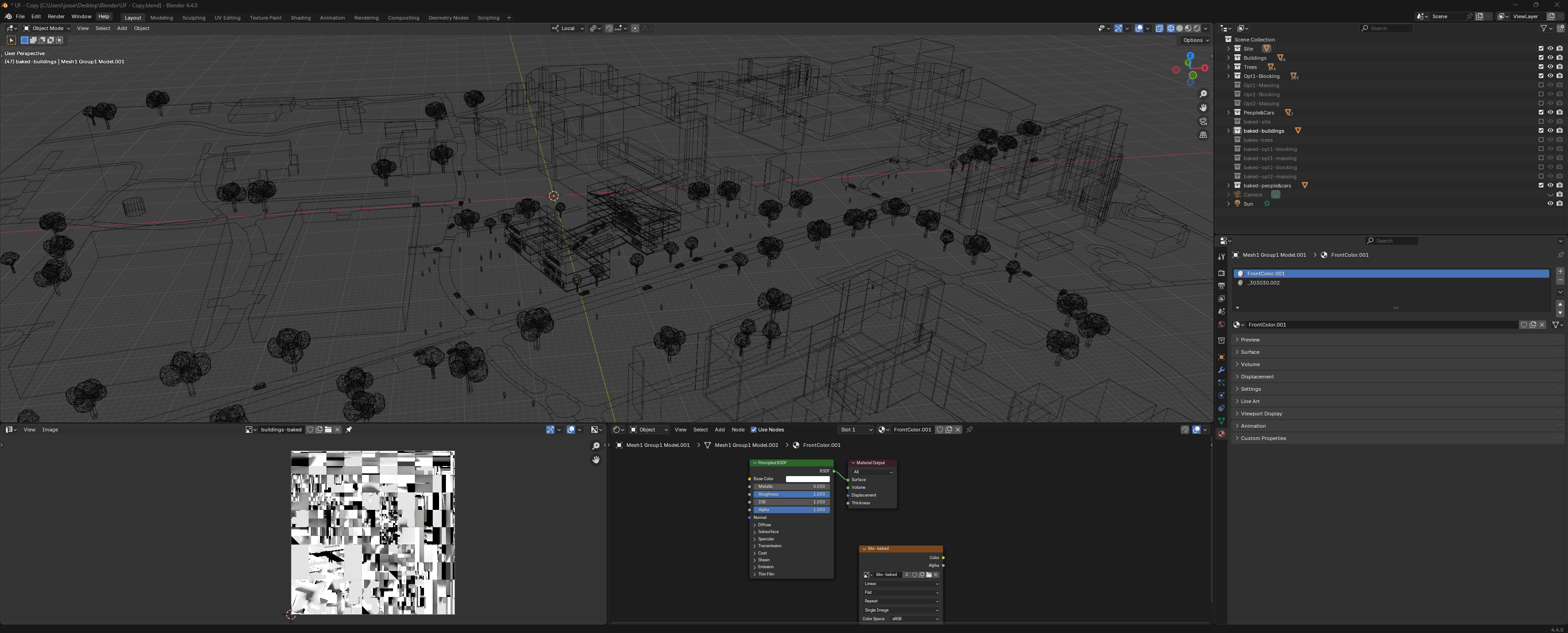This screenshot has height=633, width=1568.
Task: Select the _303030.002 material slot
Action: pyautogui.click(x=1263, y=283)
